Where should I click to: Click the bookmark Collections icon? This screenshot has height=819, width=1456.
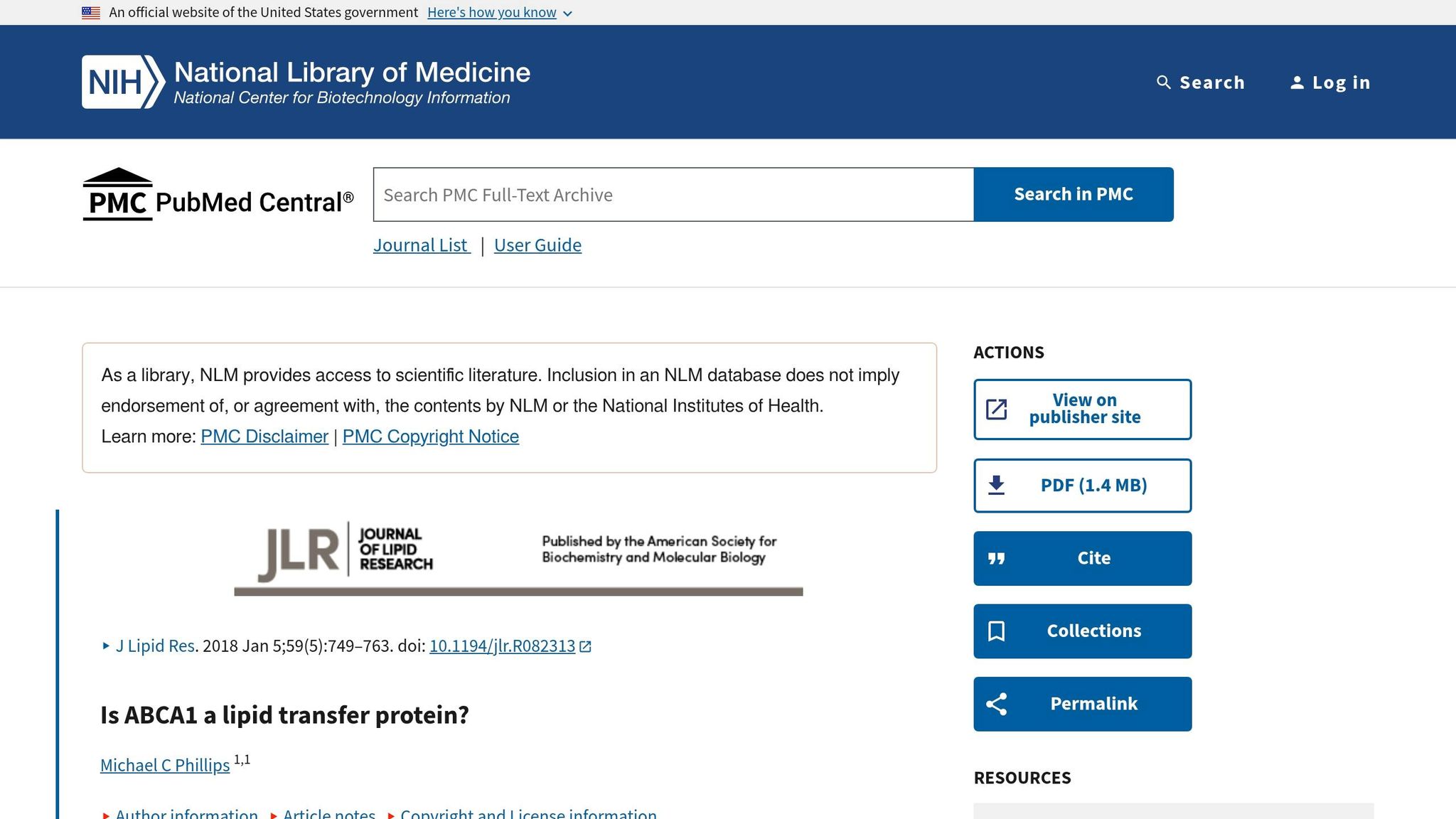click(x=996, y=631)
